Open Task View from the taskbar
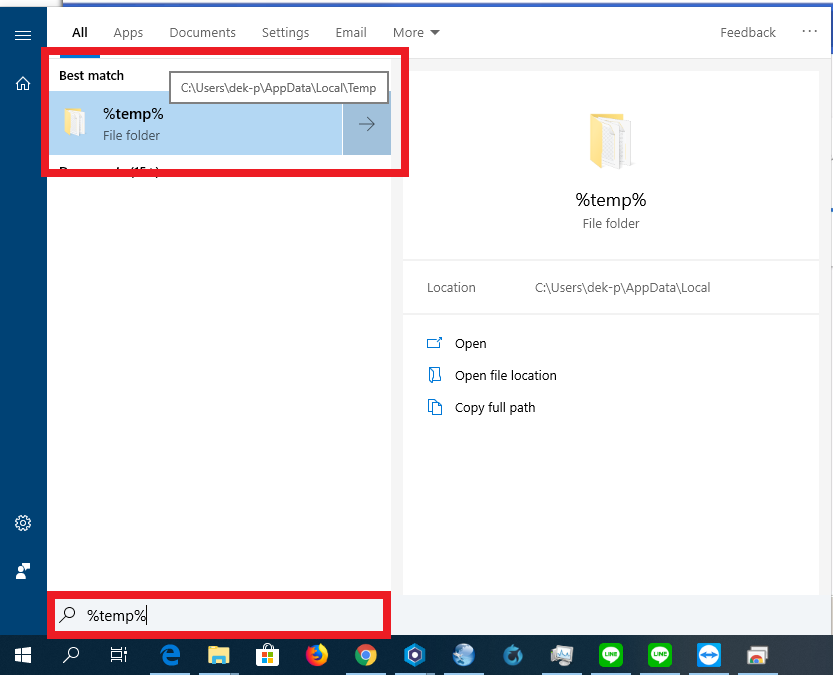 click(119, 655)
